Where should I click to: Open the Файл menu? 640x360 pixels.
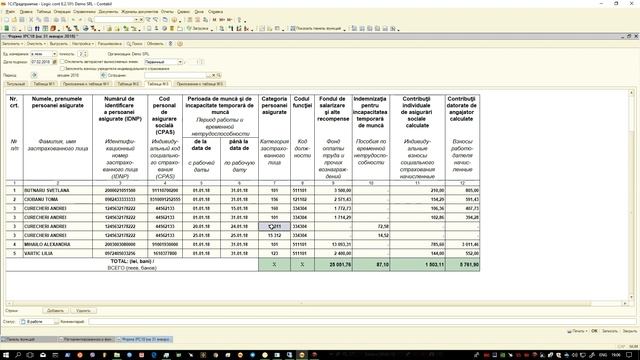(x=10, y=12)
